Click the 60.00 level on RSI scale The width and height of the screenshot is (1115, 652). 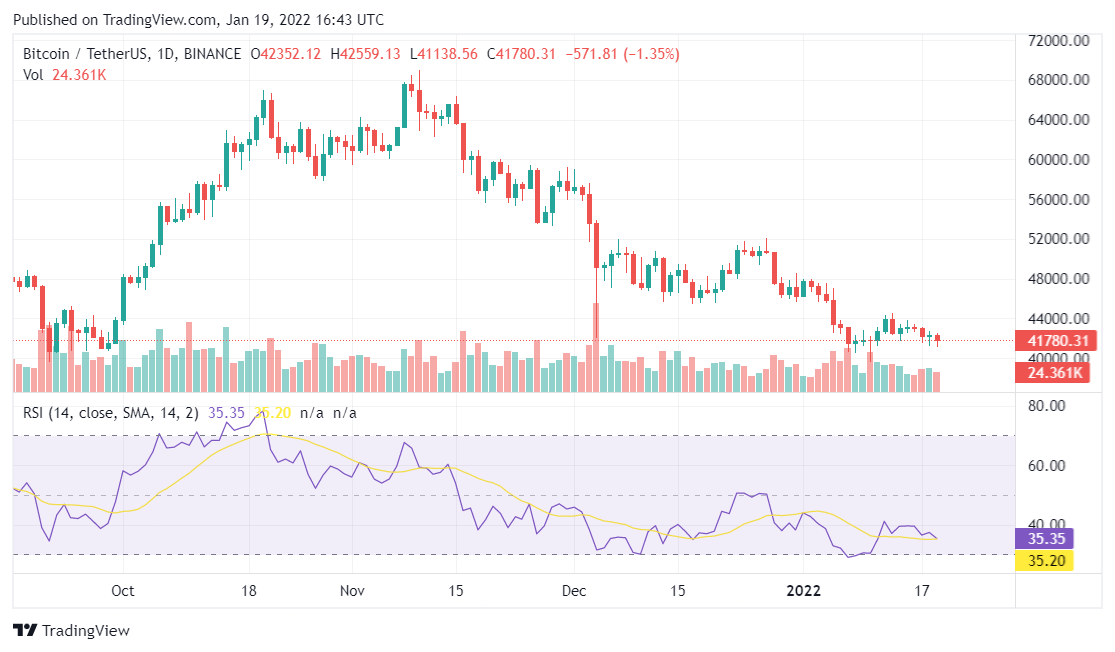coord(1049,466)
